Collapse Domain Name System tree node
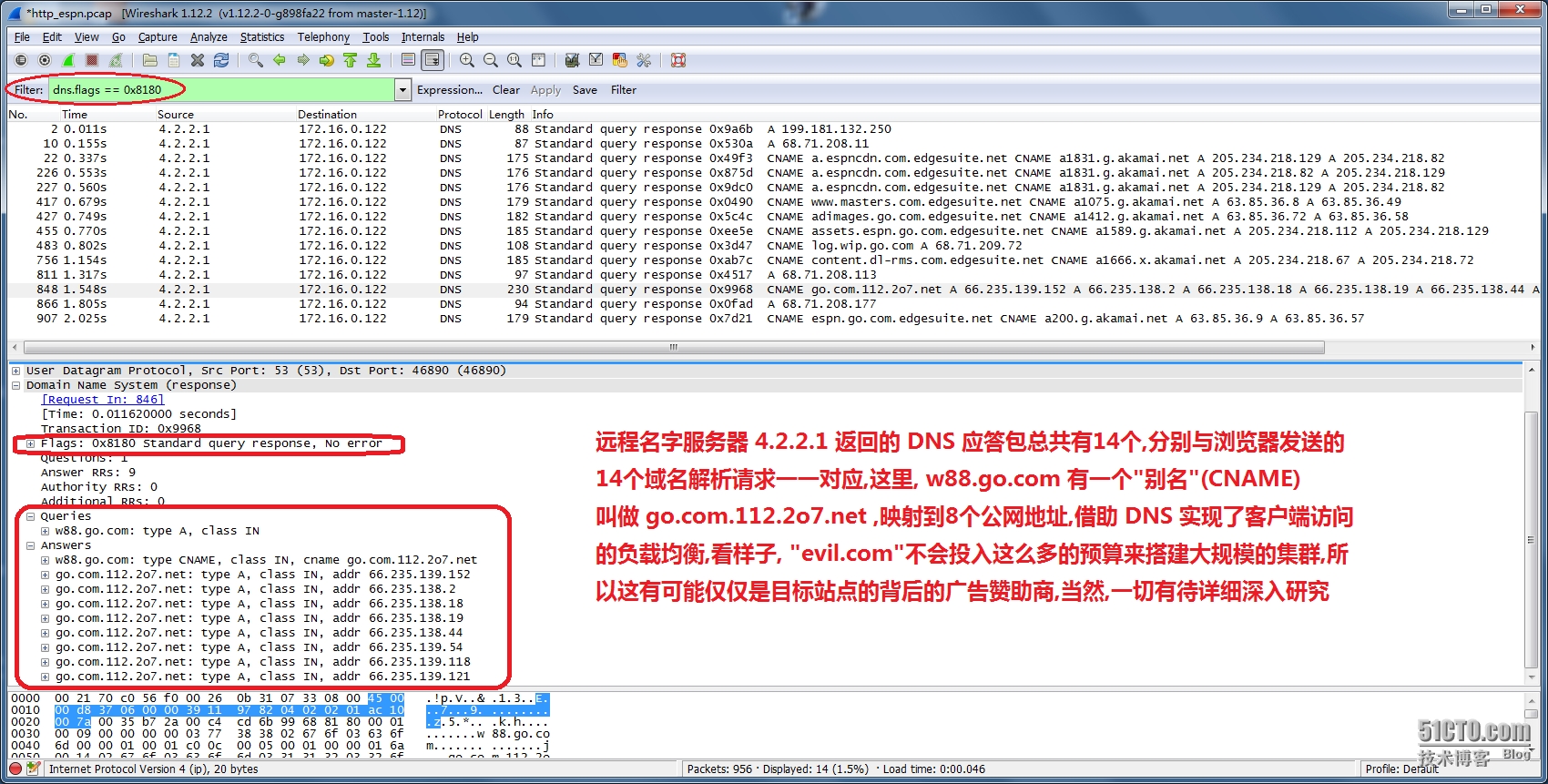Screen dimensions: 1548x784 tap(16, 385)
